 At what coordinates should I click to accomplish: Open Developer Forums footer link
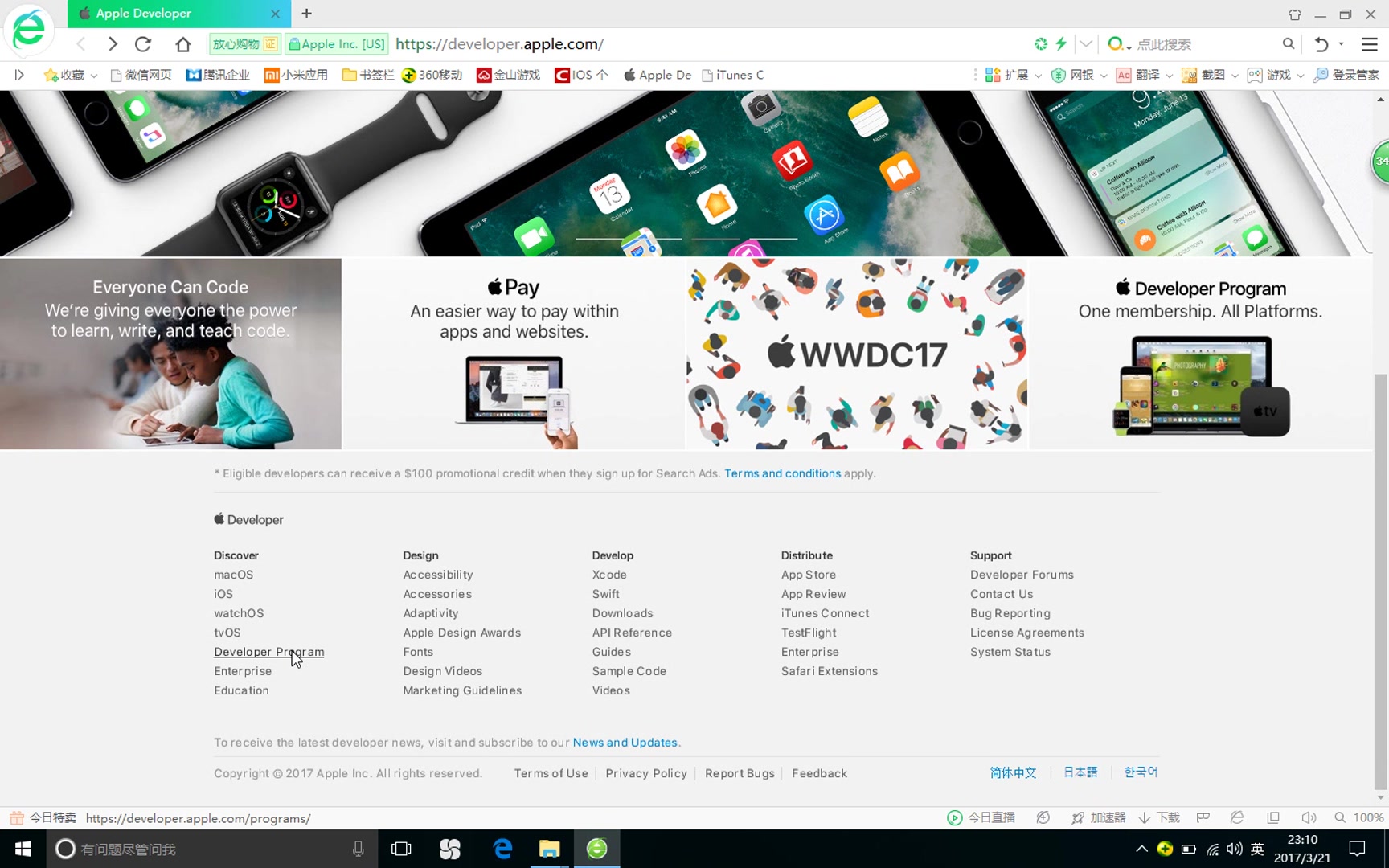tap(1022, 575)
